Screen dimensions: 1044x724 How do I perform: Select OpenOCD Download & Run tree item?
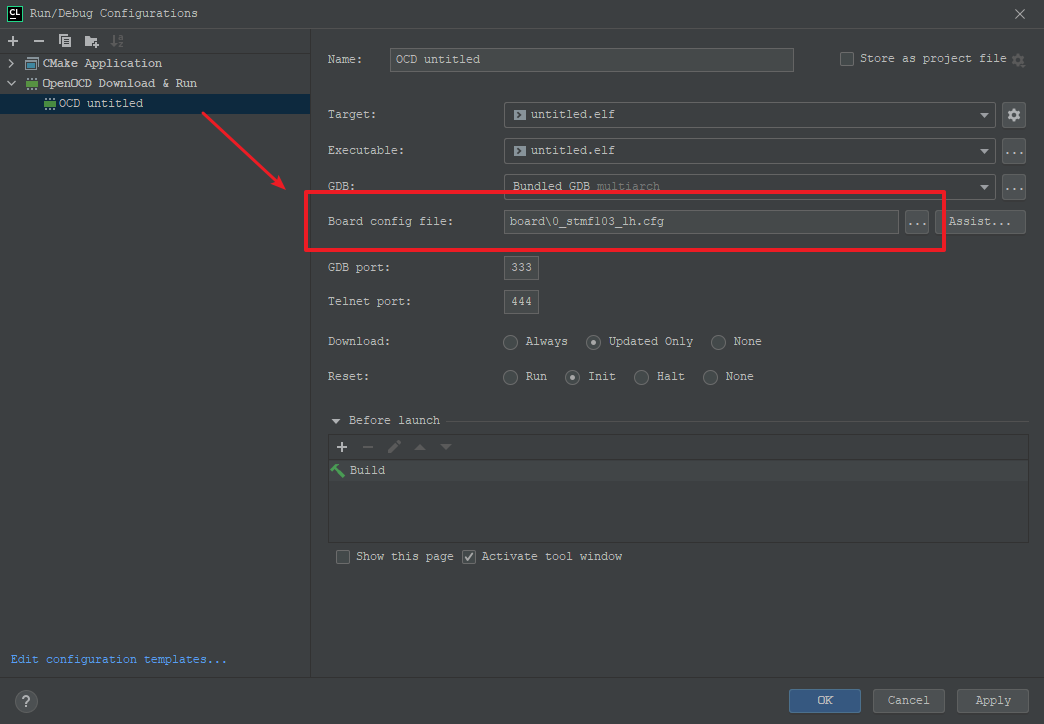[119, 83]
